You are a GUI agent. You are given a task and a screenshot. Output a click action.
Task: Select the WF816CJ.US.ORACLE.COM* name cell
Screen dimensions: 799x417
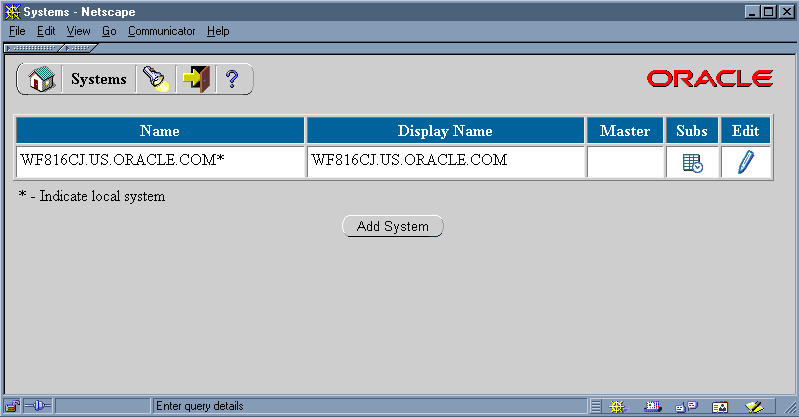(160, 162)
